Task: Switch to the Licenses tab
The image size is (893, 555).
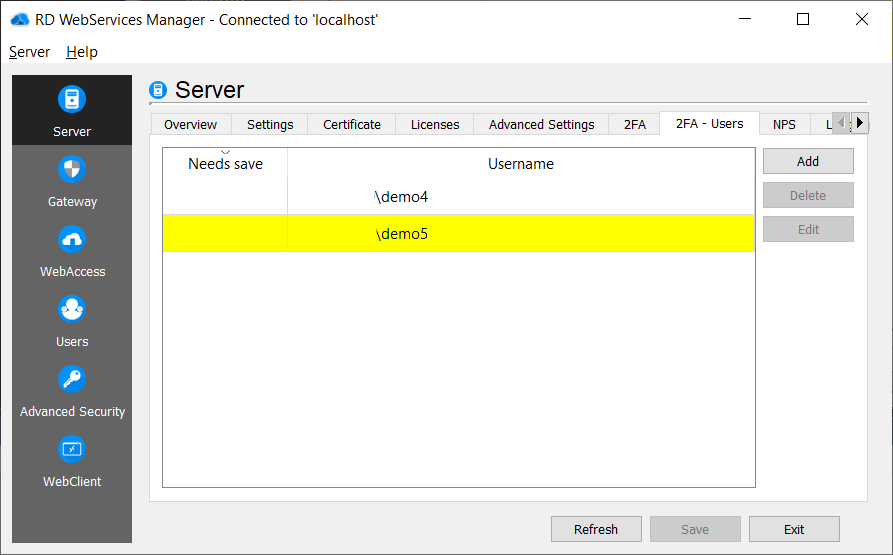Action: [x=435, y=124]
